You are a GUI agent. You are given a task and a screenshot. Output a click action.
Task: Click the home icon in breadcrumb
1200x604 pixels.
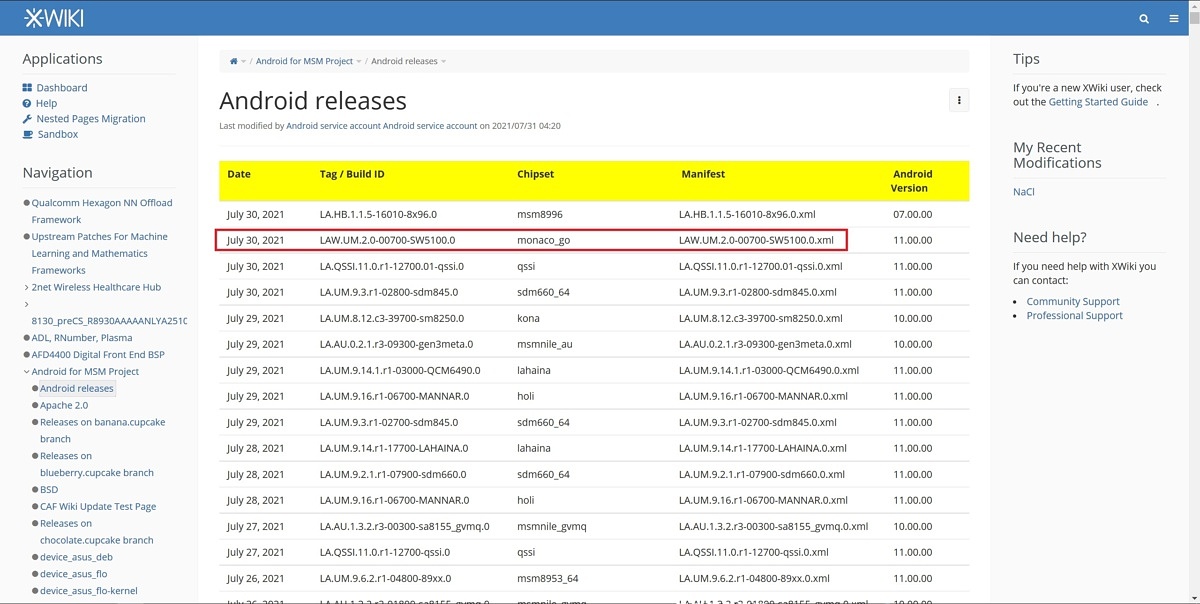(x=233, y=61)
